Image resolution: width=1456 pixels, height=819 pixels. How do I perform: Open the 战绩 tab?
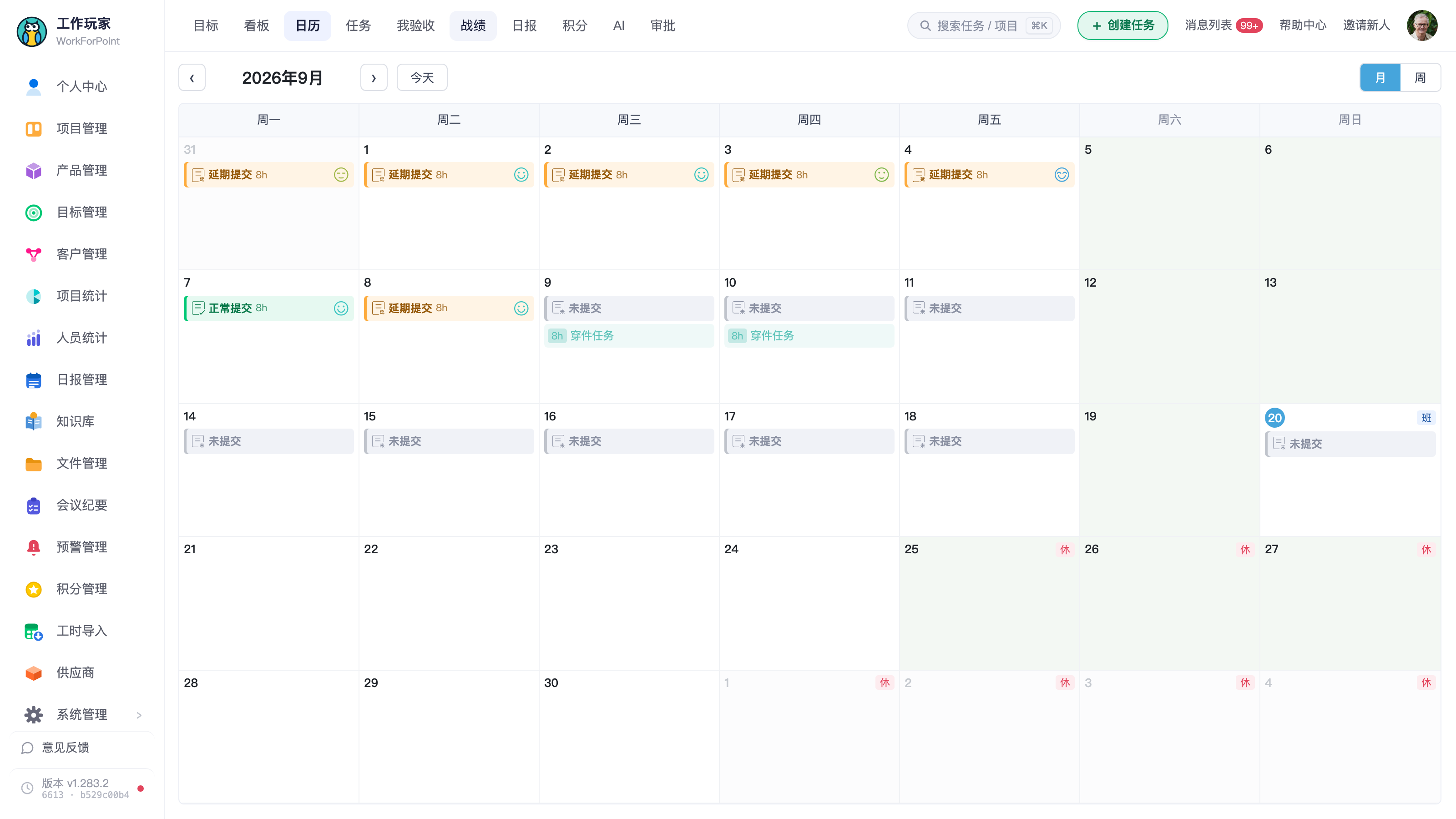(x=473, y=25)
